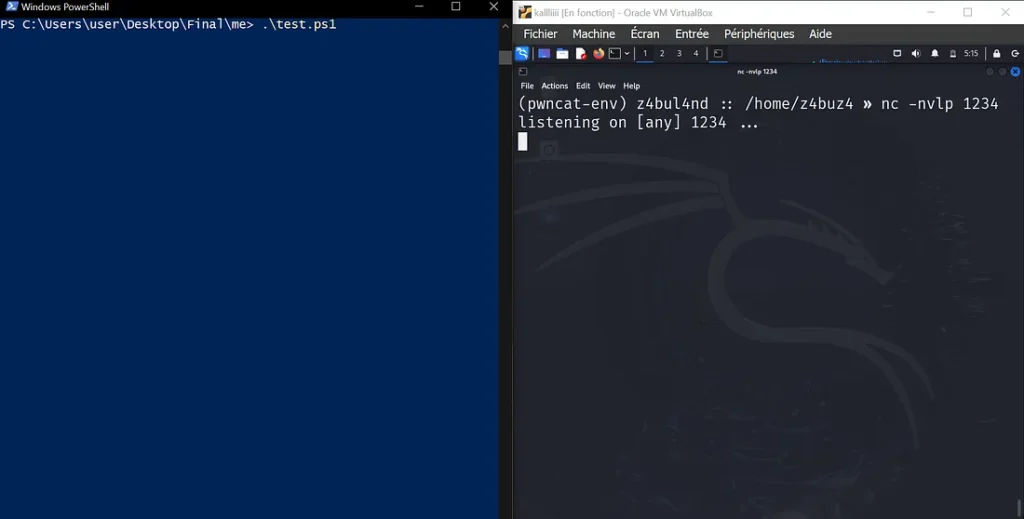
Task: Open the file manager icon in Kali panel
Action: [562, 54]
